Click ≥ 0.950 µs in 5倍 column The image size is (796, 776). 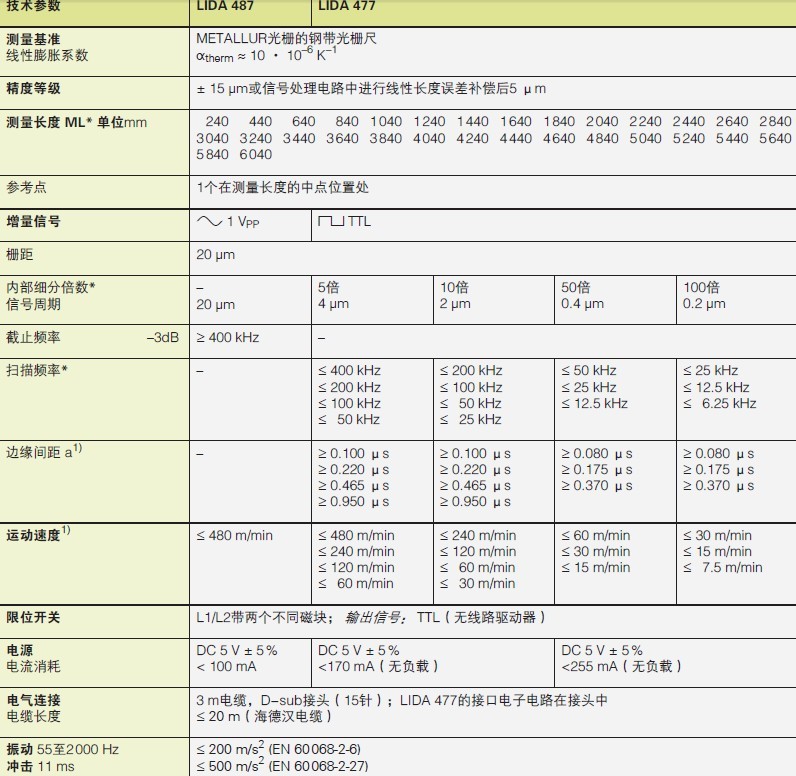point(354,501)
